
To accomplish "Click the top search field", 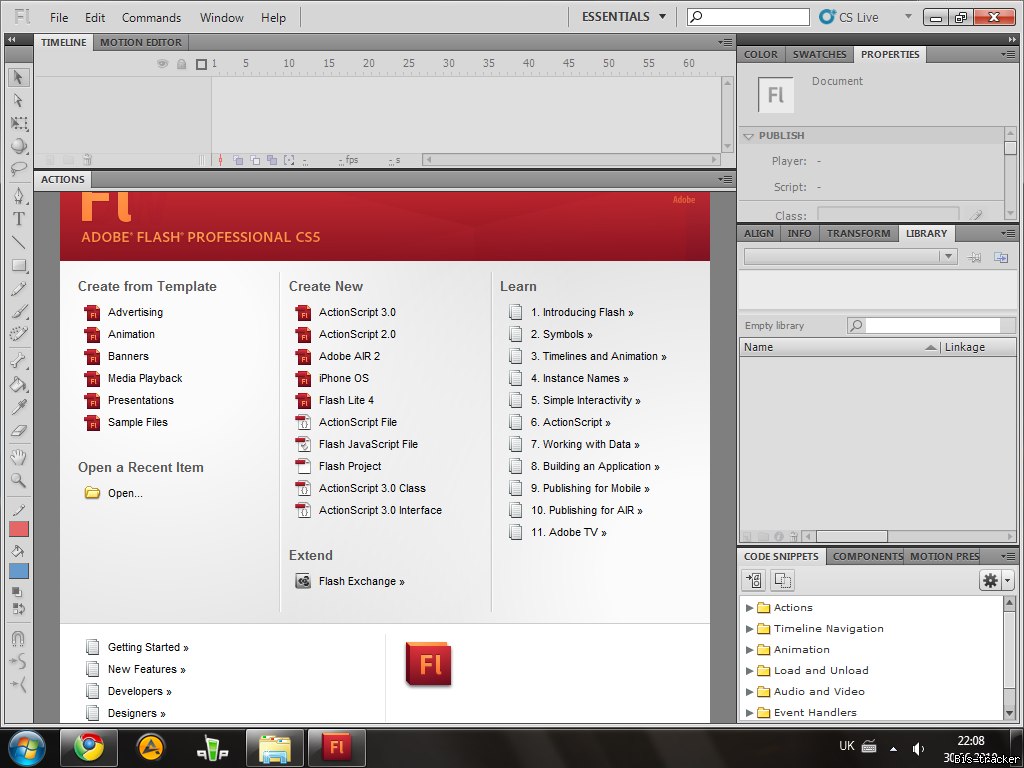I will coord(748,17).
